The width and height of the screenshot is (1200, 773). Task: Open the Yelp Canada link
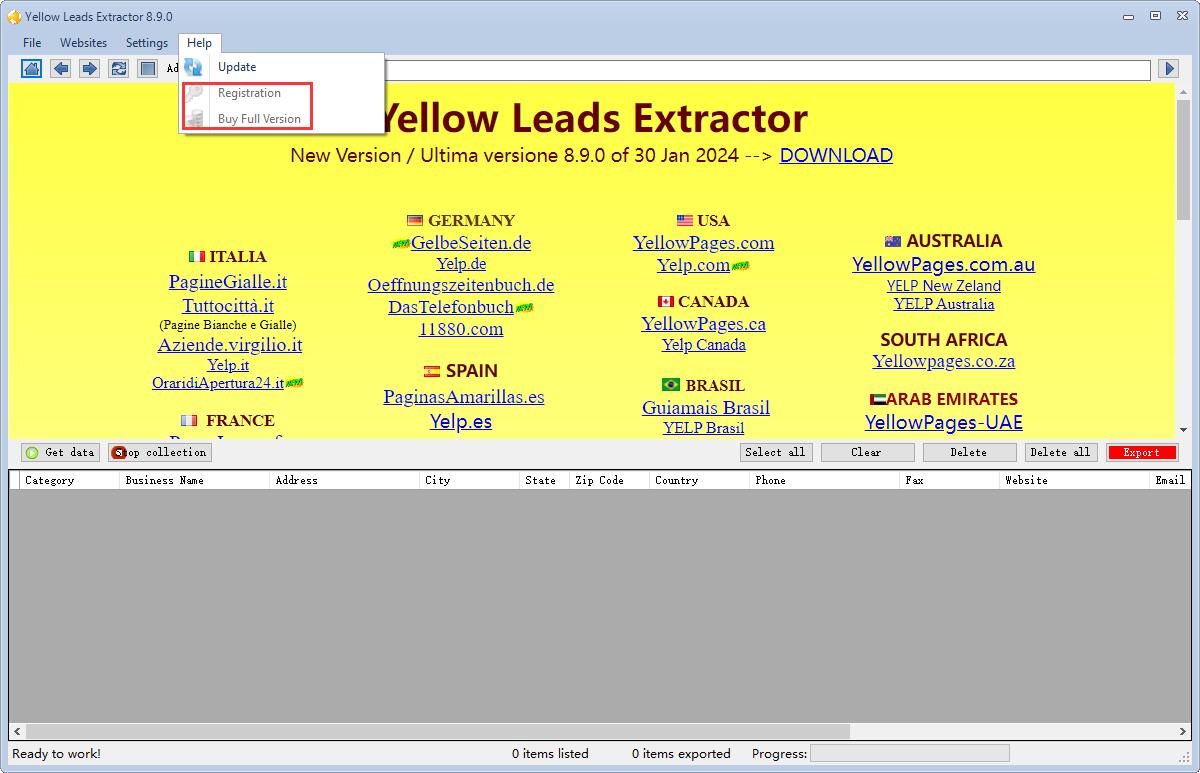[704, 345]
